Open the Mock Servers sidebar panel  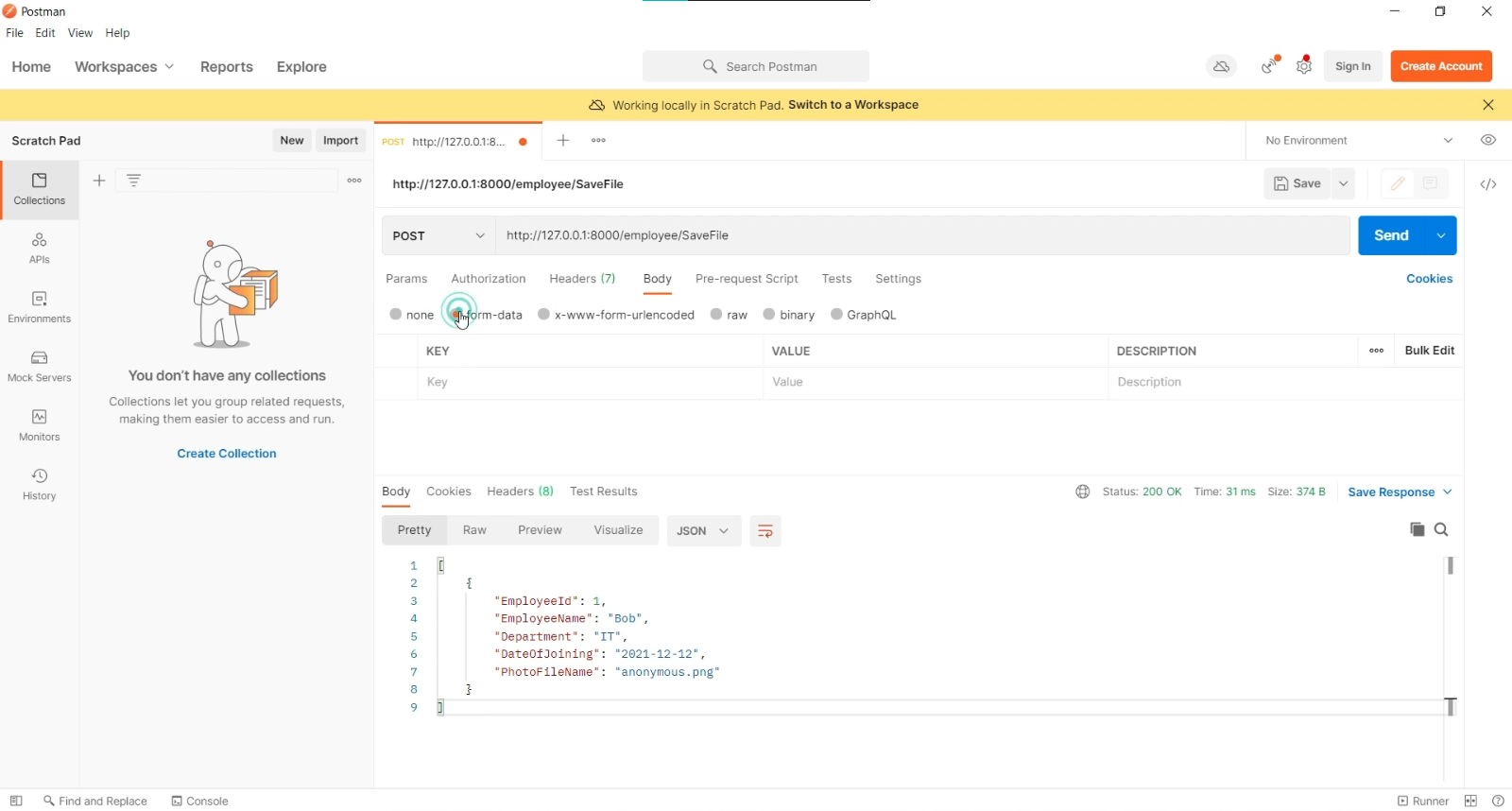(40, 367)
